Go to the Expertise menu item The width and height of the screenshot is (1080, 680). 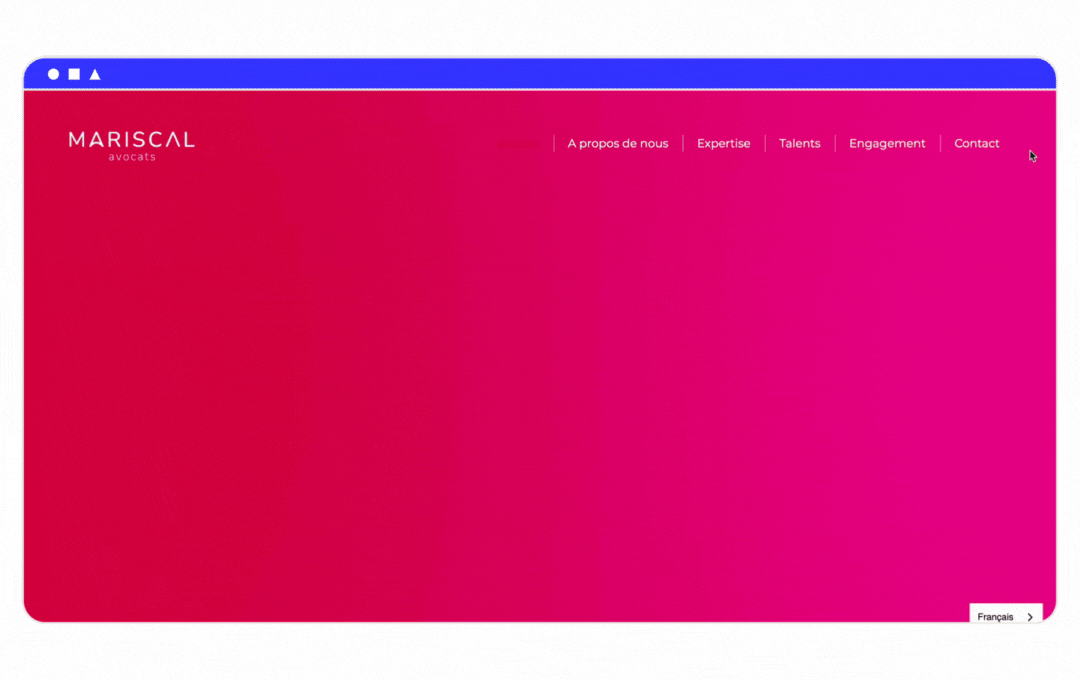click(723, 143)
